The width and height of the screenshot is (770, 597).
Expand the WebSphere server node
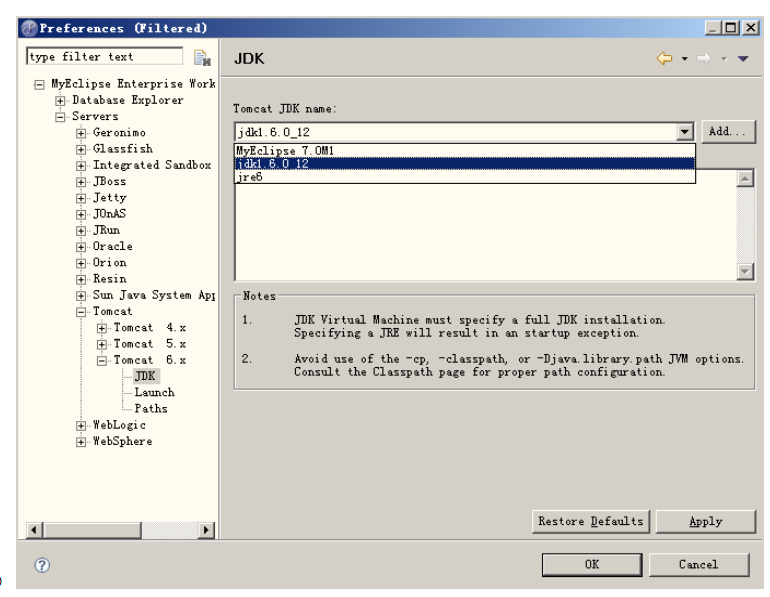[x=81, y=442]
